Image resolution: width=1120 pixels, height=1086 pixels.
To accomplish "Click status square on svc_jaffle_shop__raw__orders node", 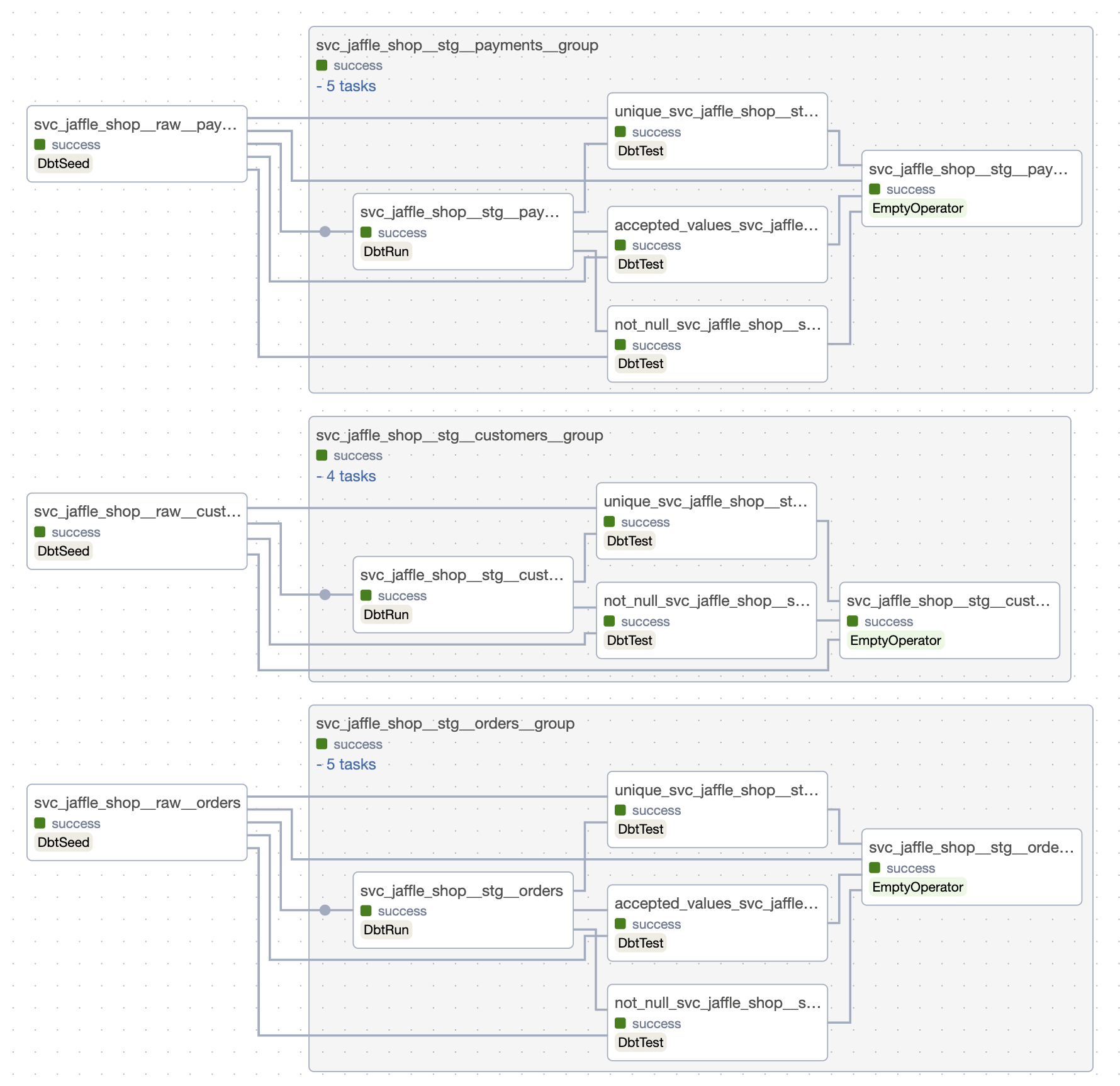I will (40, 824).
